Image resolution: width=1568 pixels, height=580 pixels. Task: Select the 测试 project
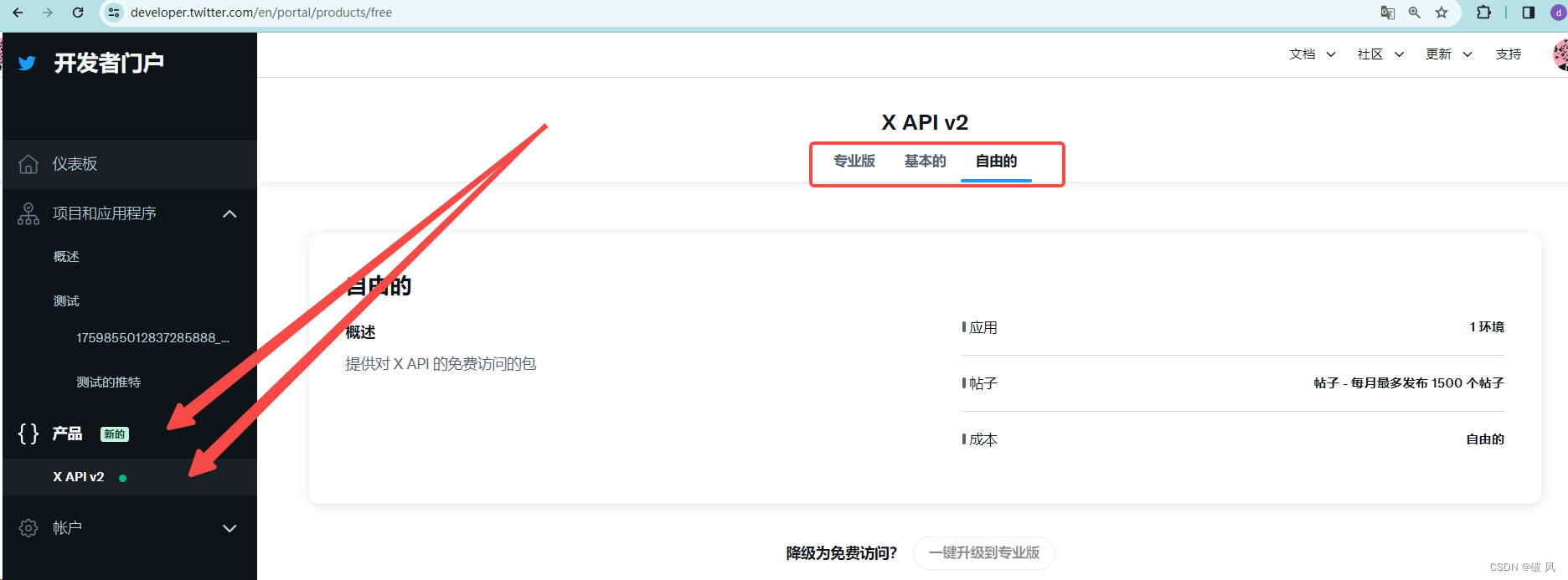pyautogui.click(x=66, y=301)
